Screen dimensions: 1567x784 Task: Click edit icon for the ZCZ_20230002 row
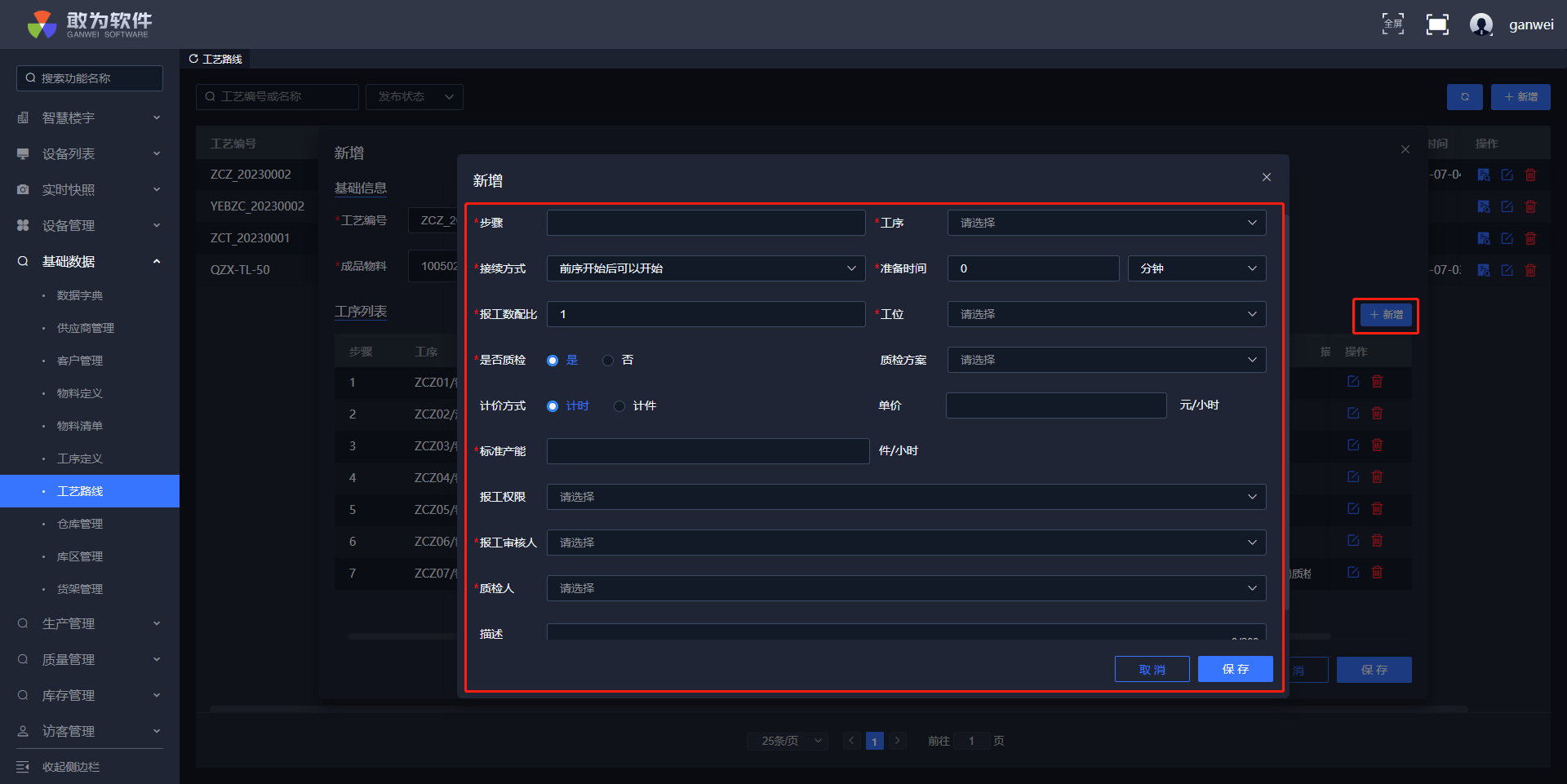1507,175
